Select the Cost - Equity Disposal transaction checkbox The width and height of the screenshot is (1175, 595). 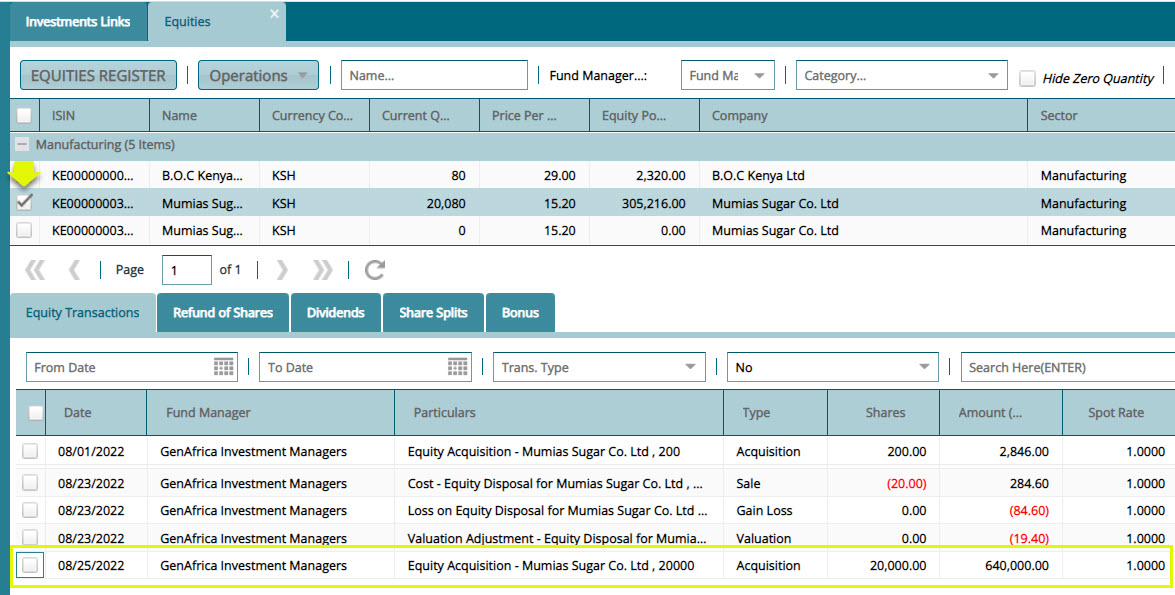[30, 483]
